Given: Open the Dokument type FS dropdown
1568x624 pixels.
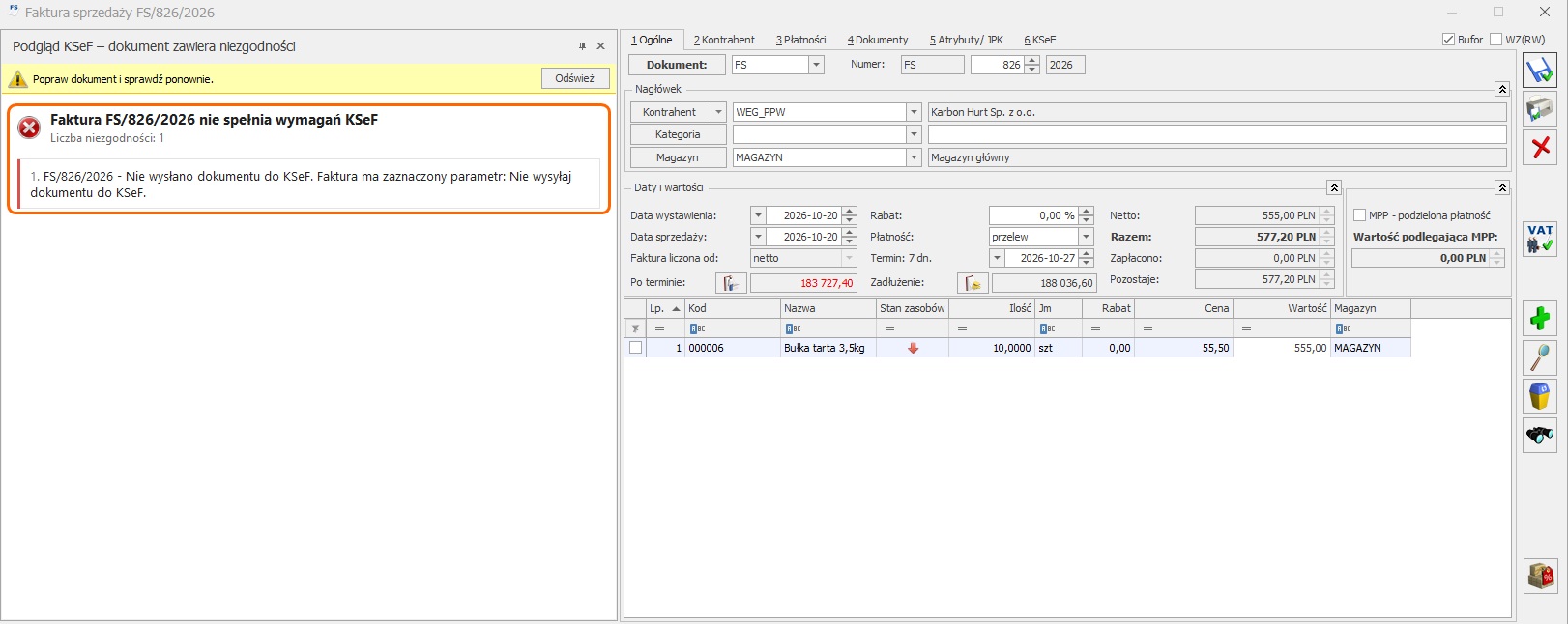Looking at the screenshot, I should tap(816, 65).
